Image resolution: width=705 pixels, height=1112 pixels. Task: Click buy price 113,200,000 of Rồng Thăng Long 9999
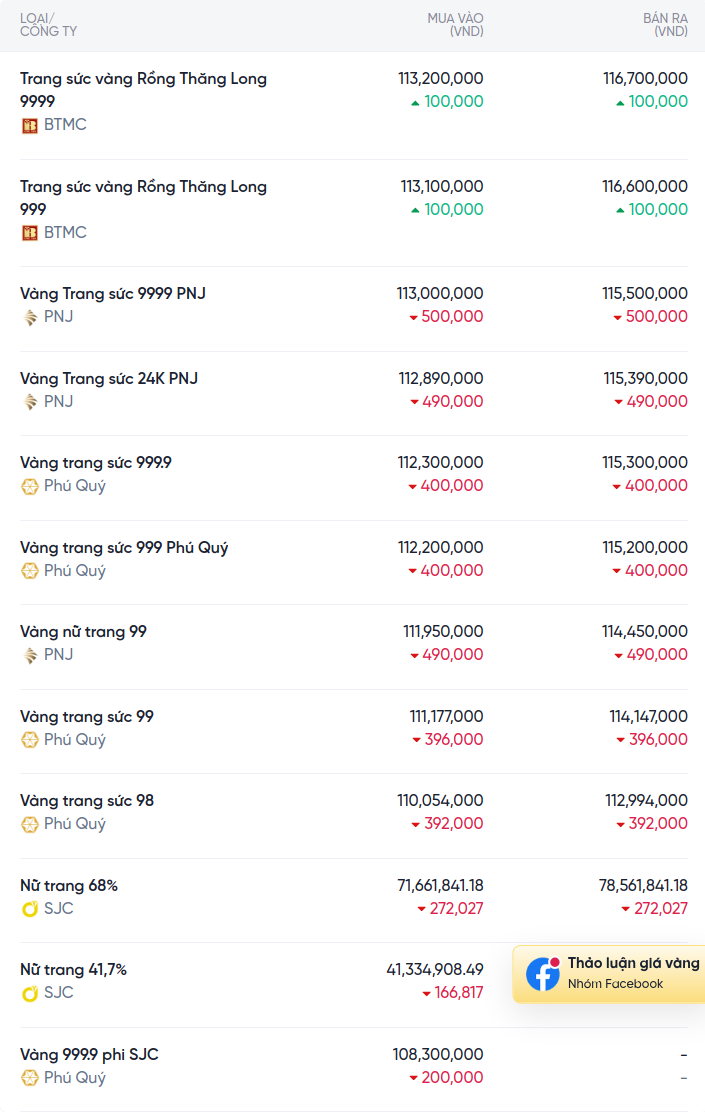click(x=440, y=78)
